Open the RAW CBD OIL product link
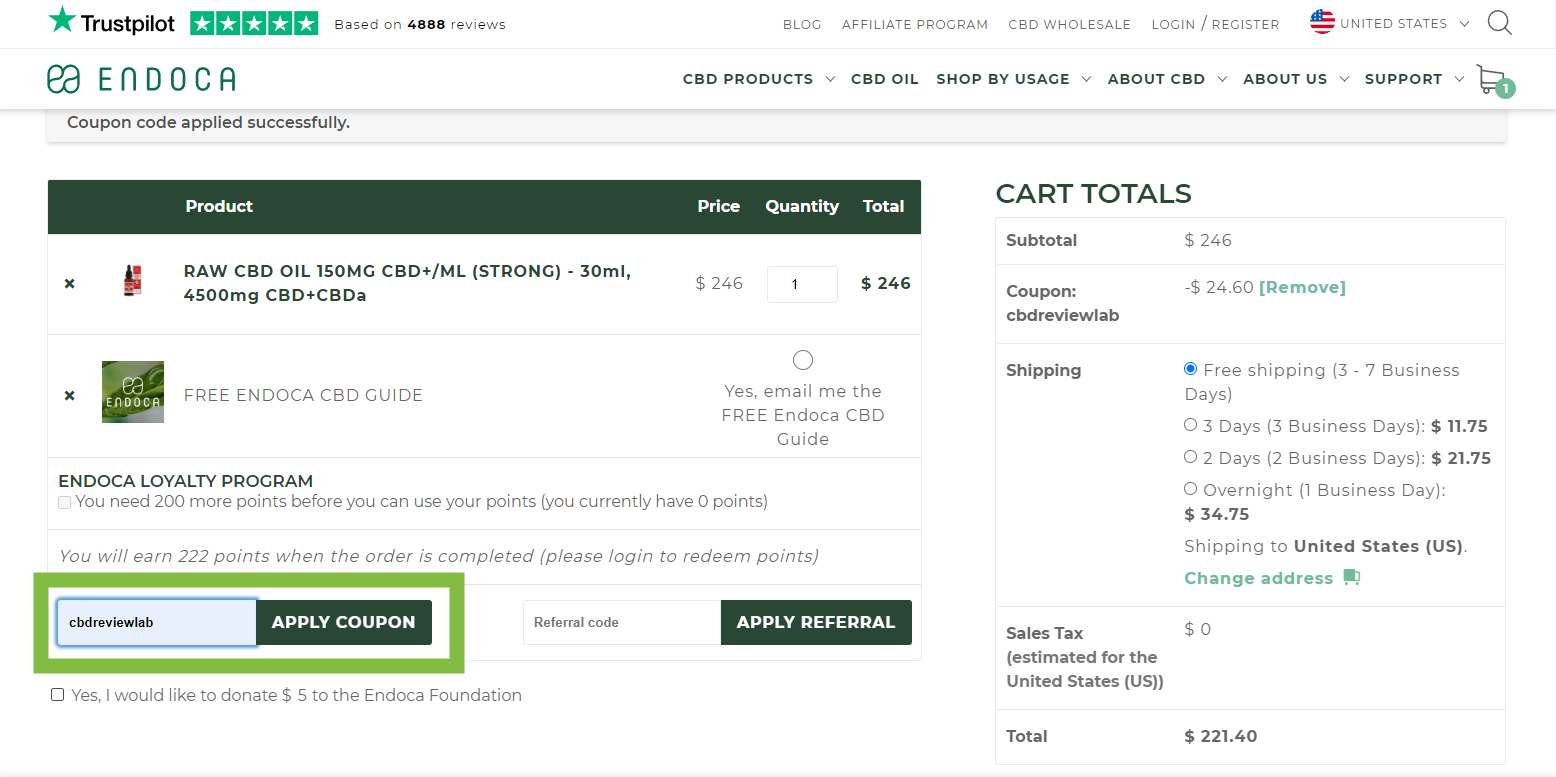The width and height of the screenshot is (1556, 777). pos(407,283)
